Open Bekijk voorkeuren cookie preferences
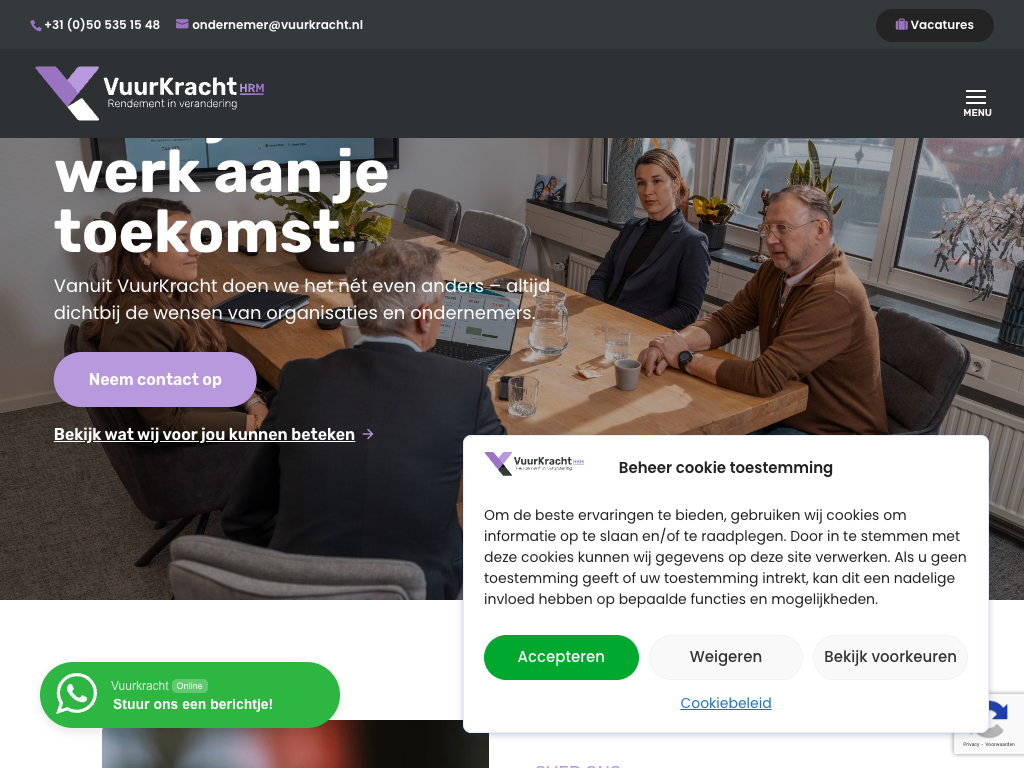Viewport: 1024px width, 768px height. (x=890, y=657)
